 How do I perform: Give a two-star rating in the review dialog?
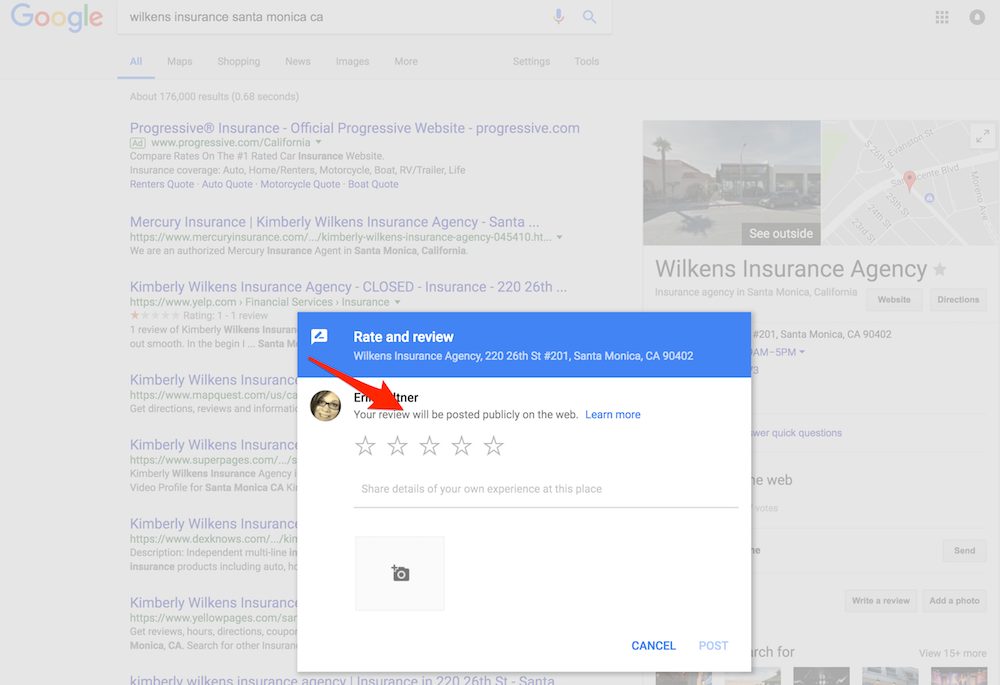[397, 445]
